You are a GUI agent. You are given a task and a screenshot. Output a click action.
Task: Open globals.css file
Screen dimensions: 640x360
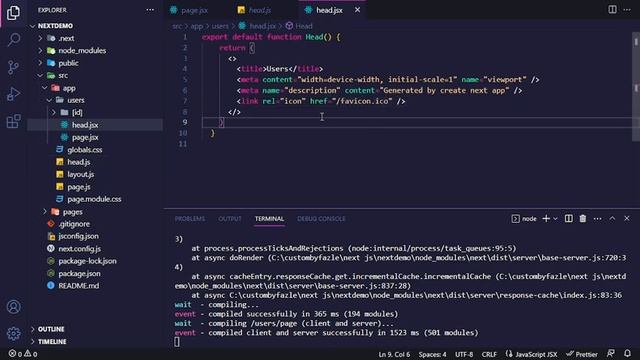coord(84,150)
